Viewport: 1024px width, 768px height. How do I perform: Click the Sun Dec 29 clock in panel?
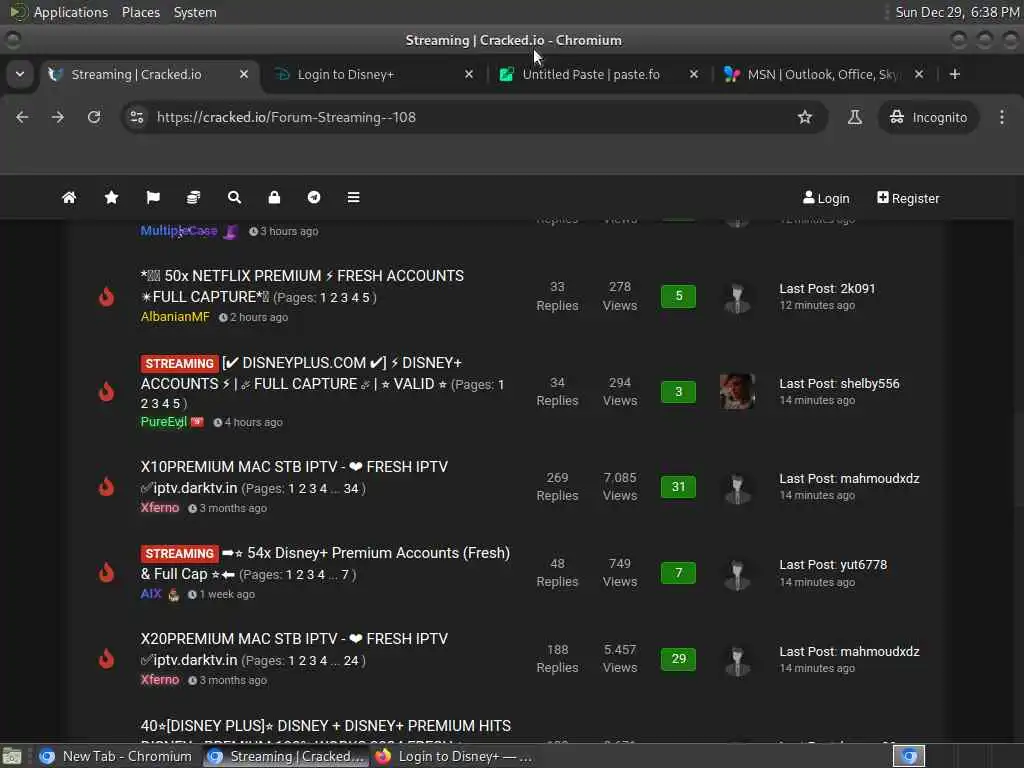tap(957, 12)
